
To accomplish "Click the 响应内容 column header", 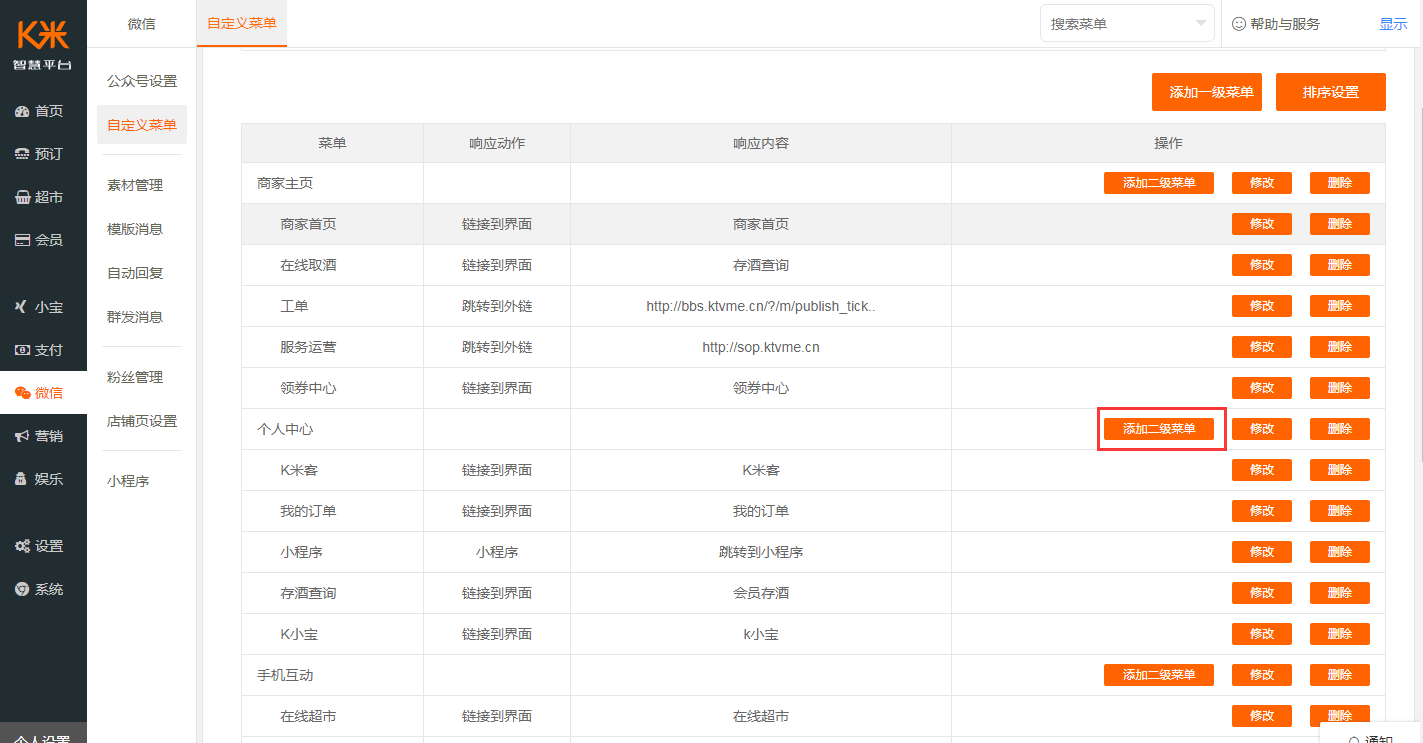I will click(x=761, y=143).
